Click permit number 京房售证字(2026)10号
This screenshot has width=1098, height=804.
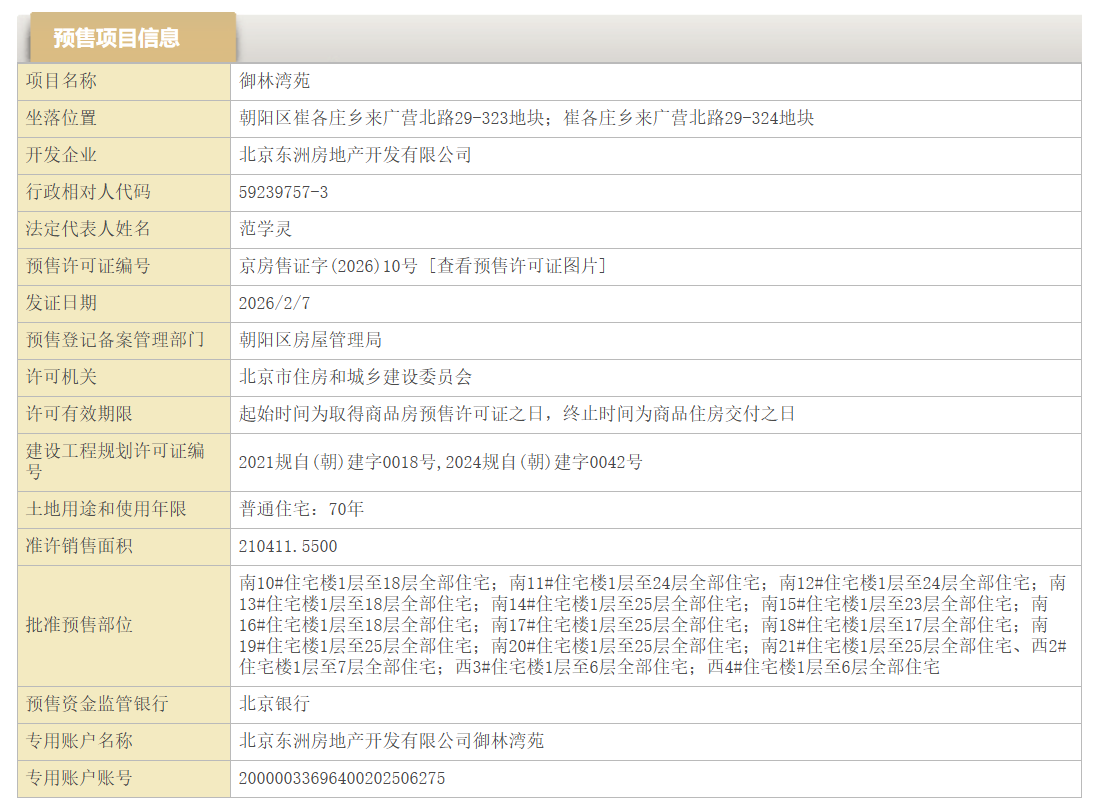click(328, 266)
